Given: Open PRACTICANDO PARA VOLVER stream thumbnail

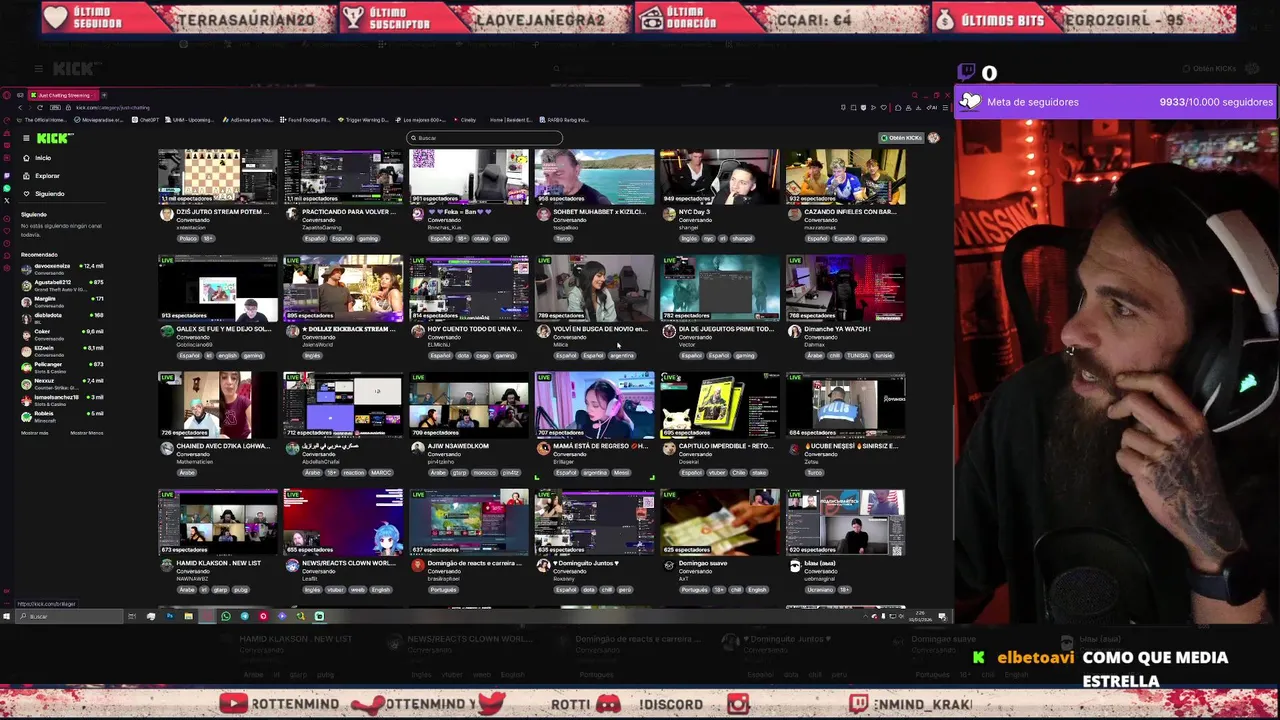Looking at the screenshot, I should [x=343, y=176].
